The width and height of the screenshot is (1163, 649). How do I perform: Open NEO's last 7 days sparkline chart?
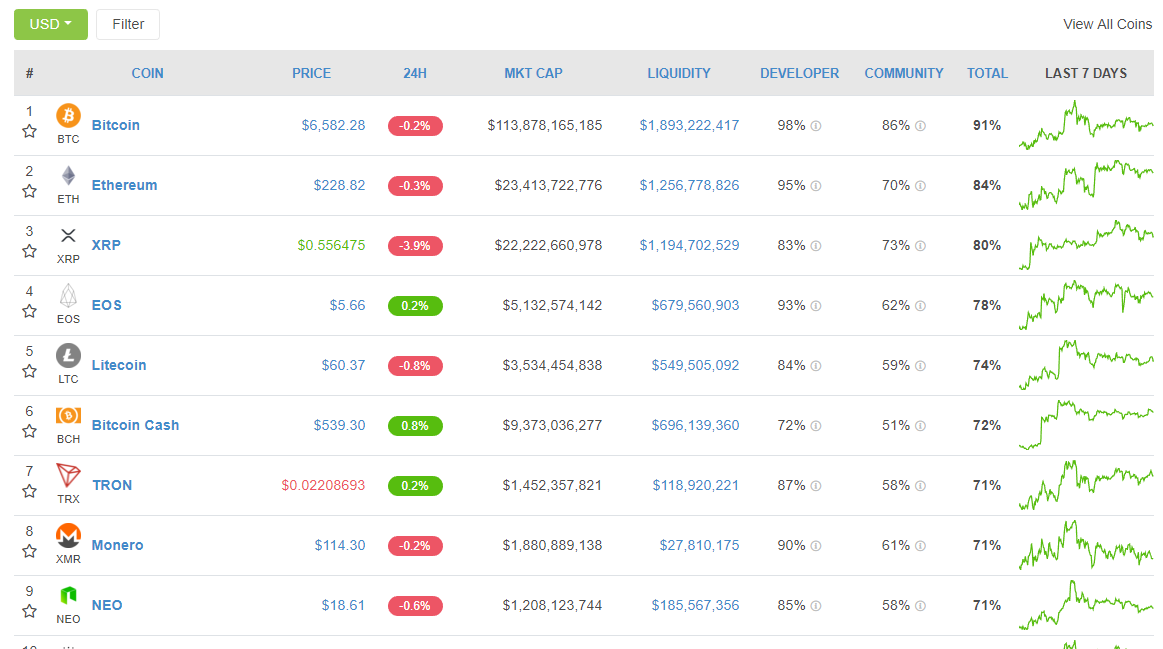(1086, 605)
